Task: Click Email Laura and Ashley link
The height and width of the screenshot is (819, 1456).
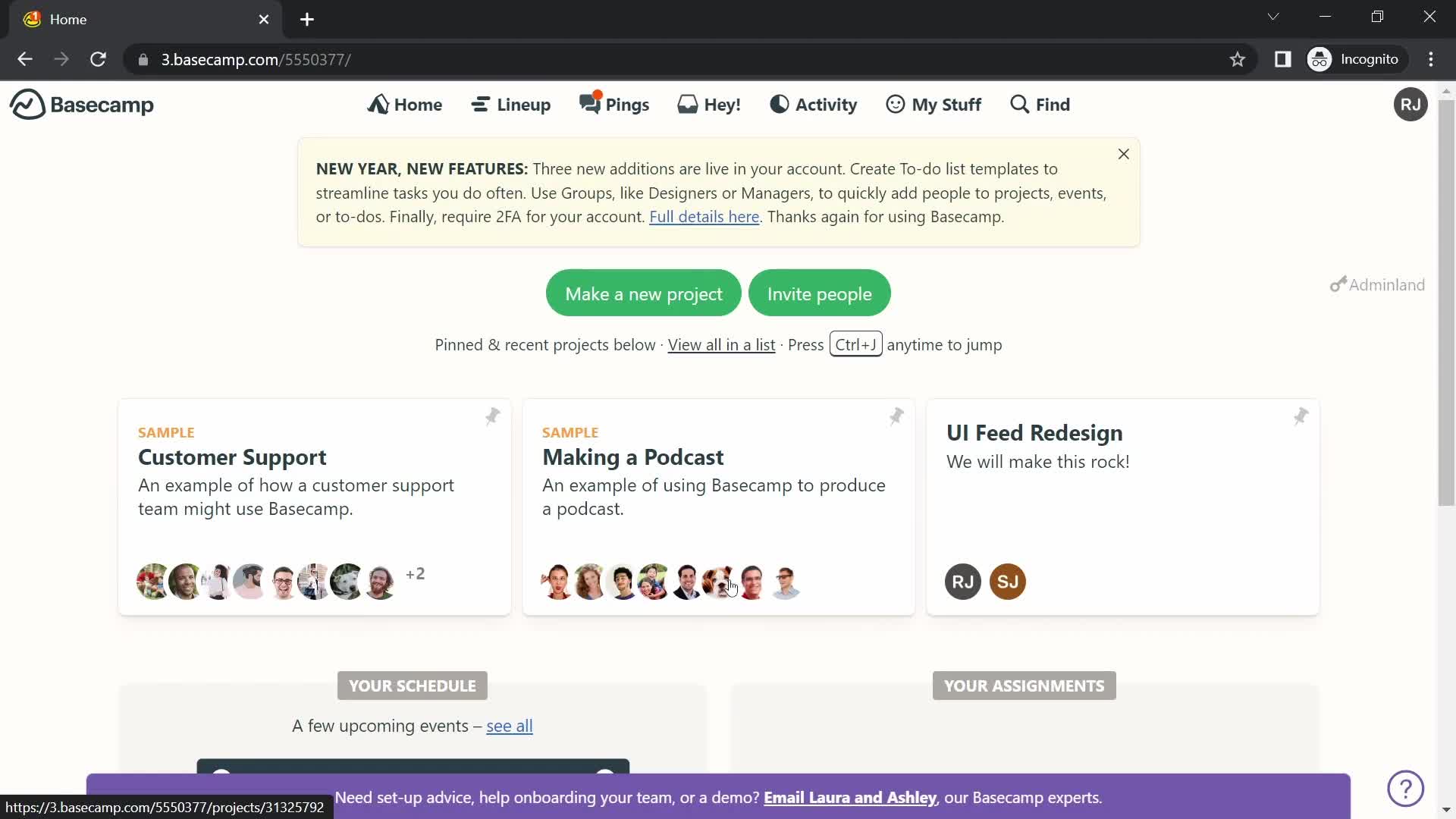Action: pos(850,798)
